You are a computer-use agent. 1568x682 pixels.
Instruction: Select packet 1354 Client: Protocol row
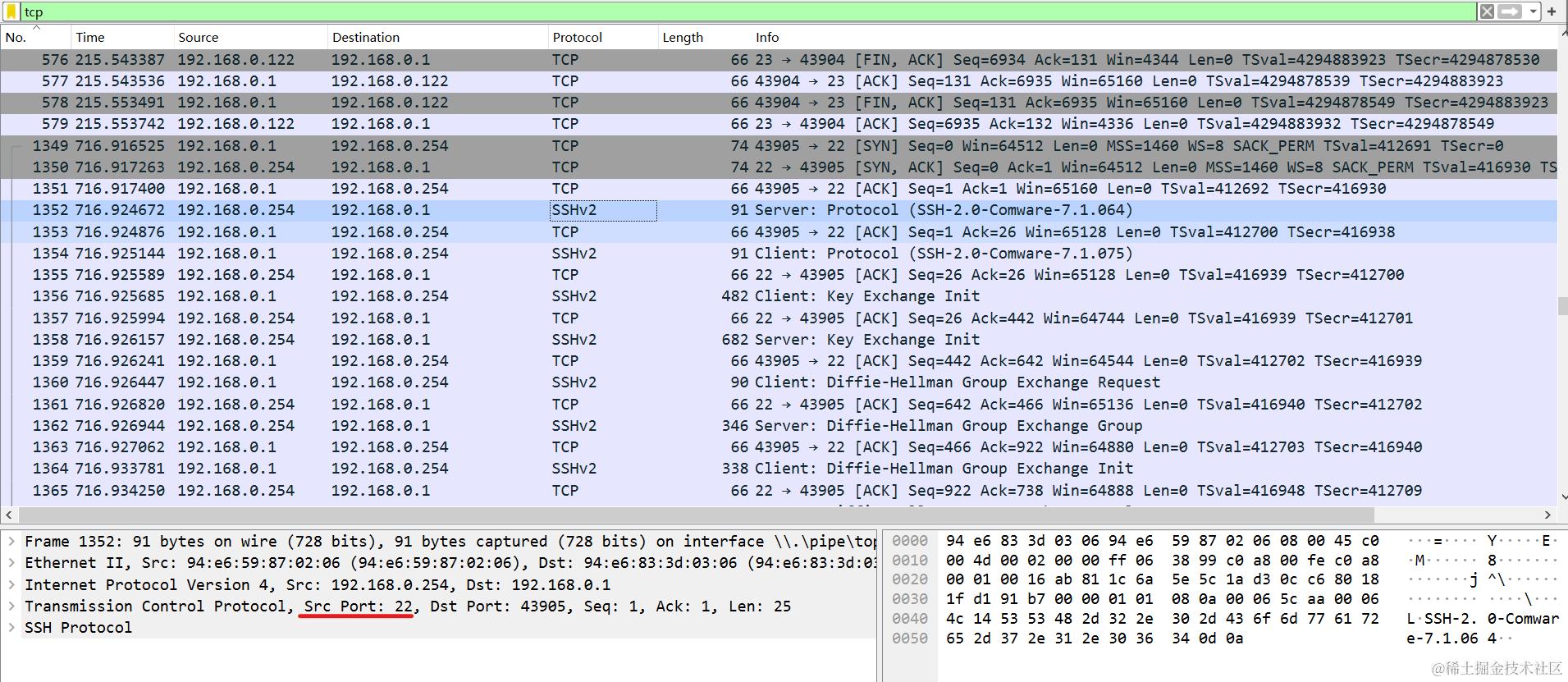coord(779,254)
